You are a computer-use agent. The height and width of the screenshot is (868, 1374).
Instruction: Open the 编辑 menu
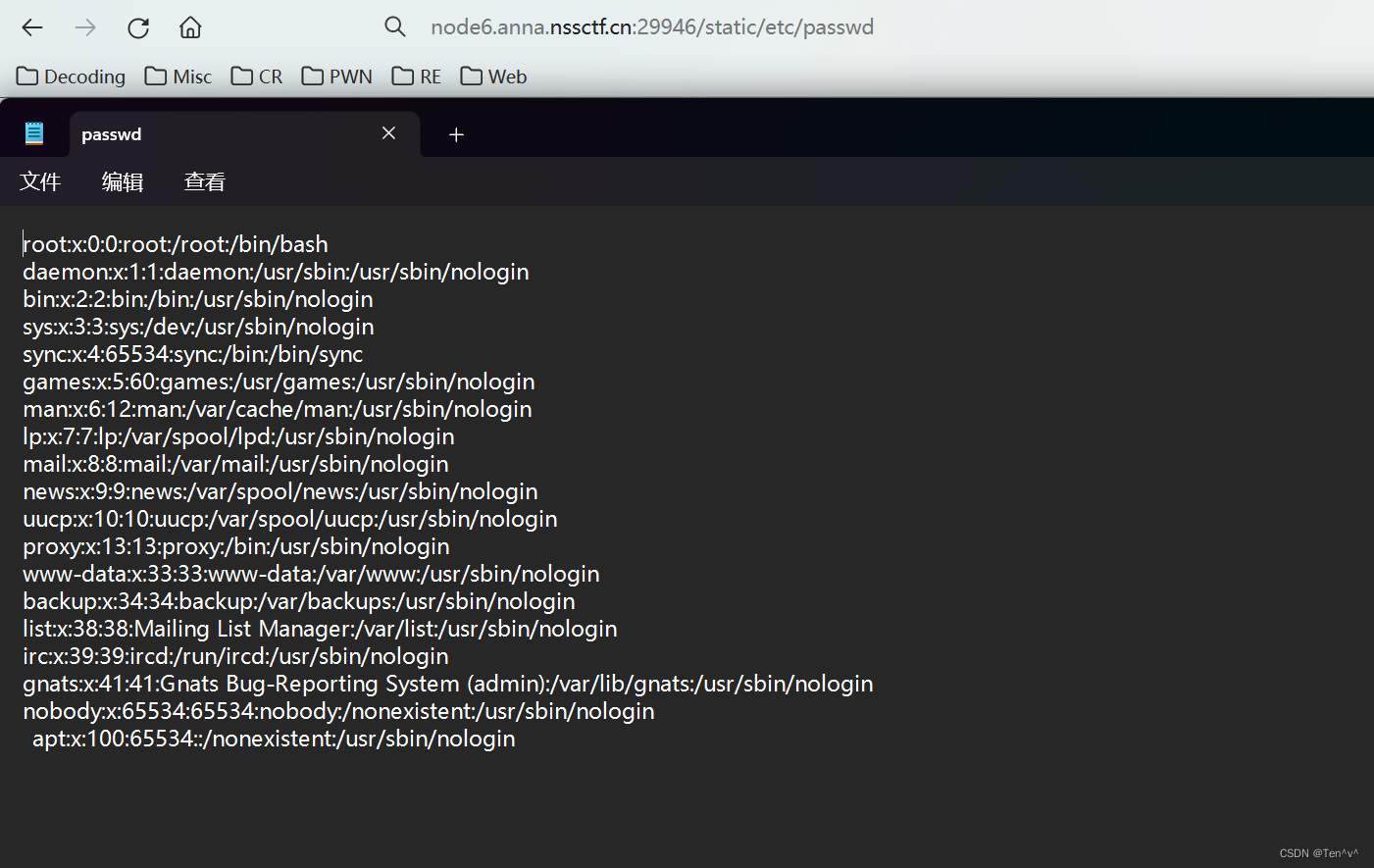(x=122, y=180)
